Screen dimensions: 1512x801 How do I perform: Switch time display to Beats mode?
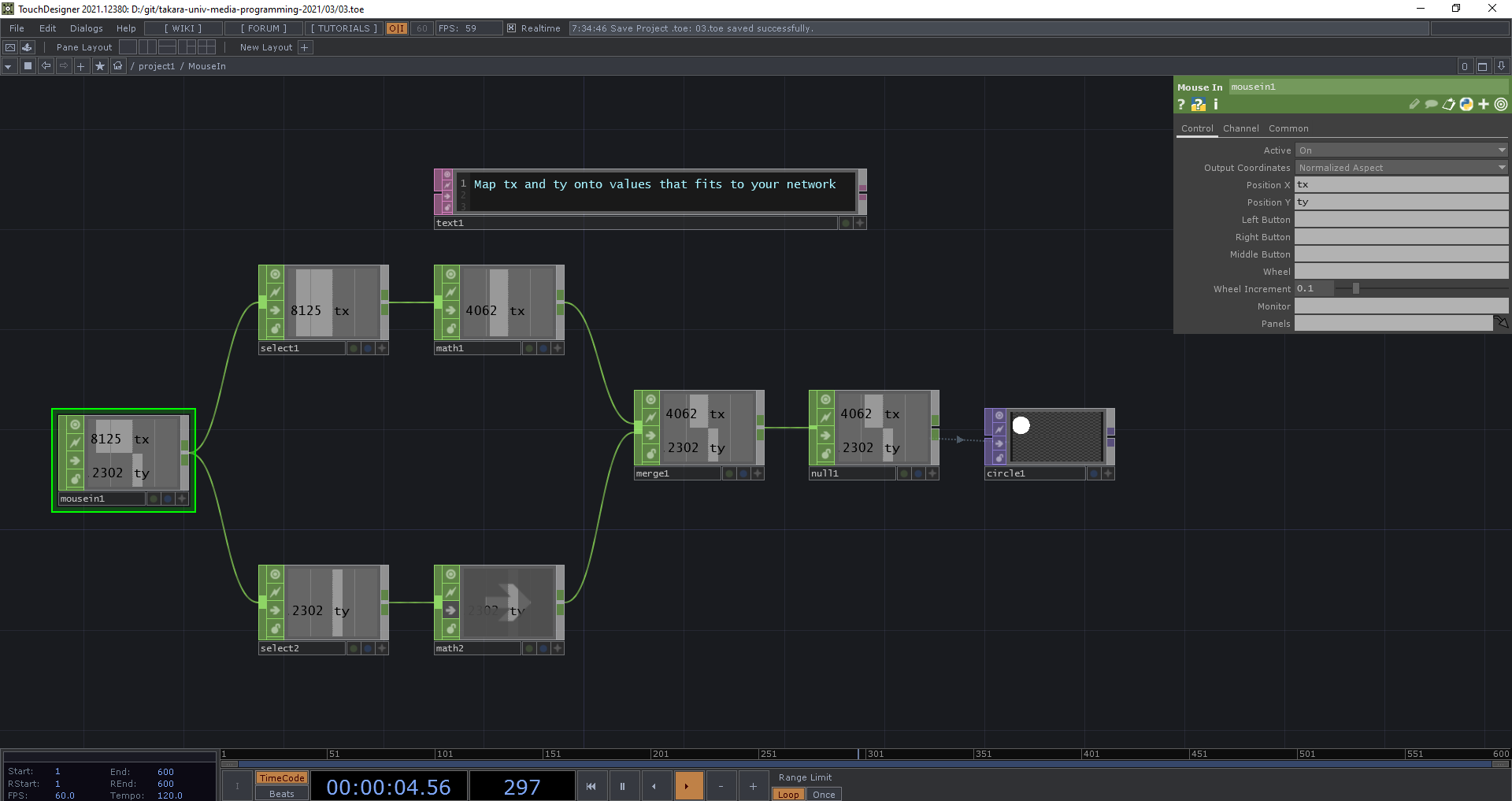tap(281, 794)
